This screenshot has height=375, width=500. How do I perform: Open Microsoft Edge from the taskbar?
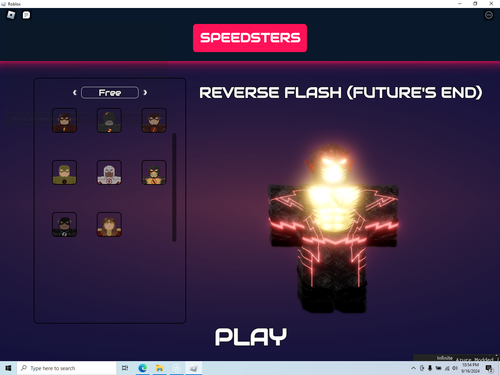[143, 368]
